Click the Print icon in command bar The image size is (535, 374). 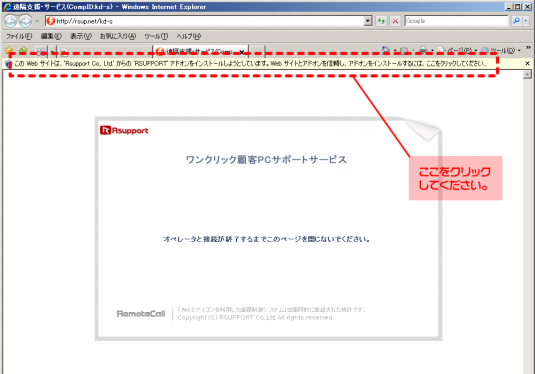(423, 51)
